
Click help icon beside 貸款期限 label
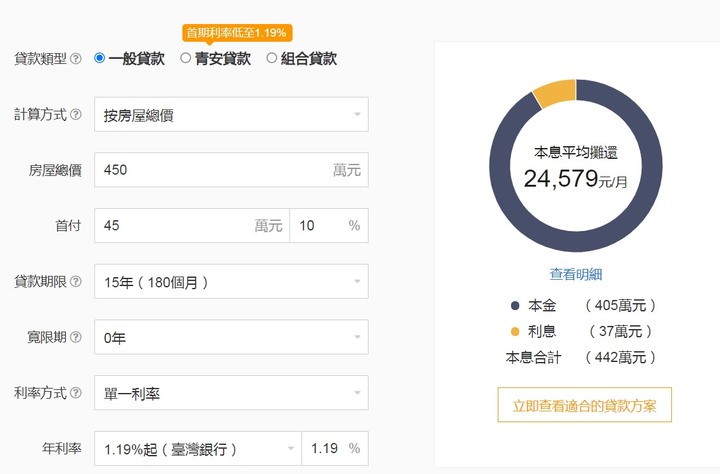[76, 282]
